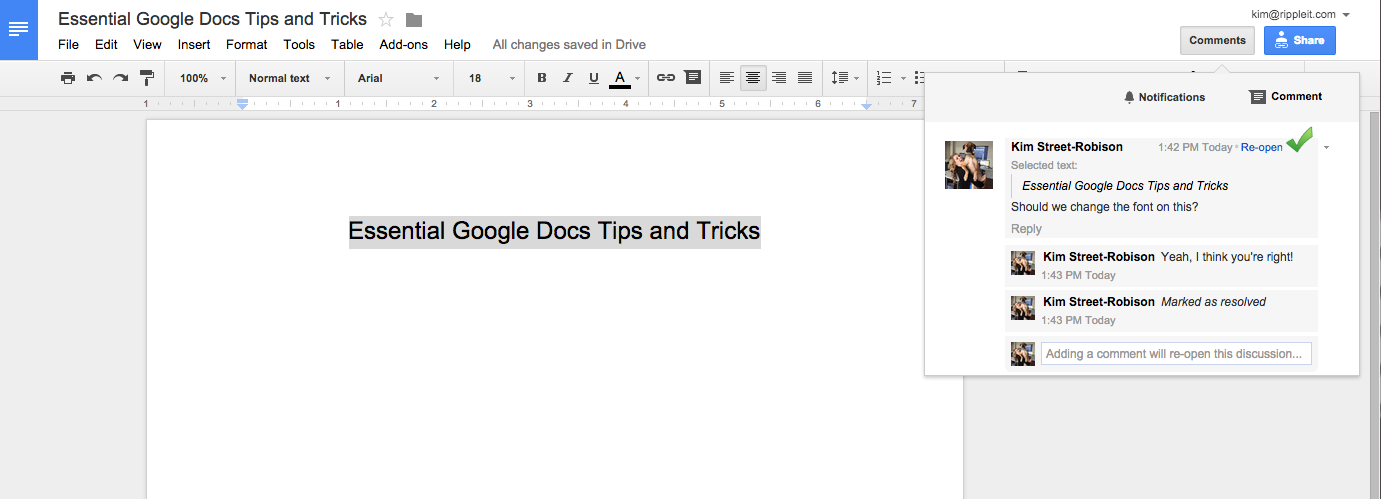The height and width of the screenshot is (499, 1381).
Task: Click the left indent ruler marker
Action: click(x=242, y=104)
